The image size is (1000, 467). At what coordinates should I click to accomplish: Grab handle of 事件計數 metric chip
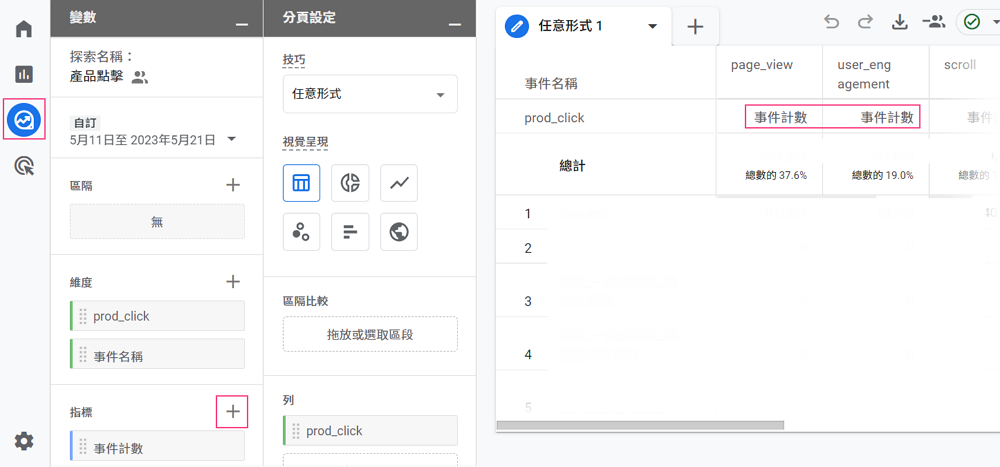[x=82, y=447]
